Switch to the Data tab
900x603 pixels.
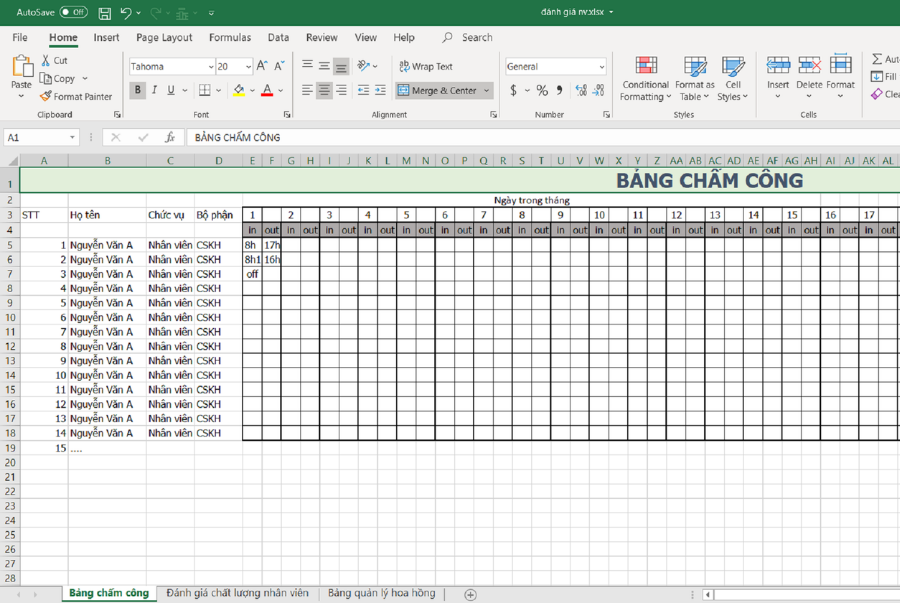click(x=278, y=37)
